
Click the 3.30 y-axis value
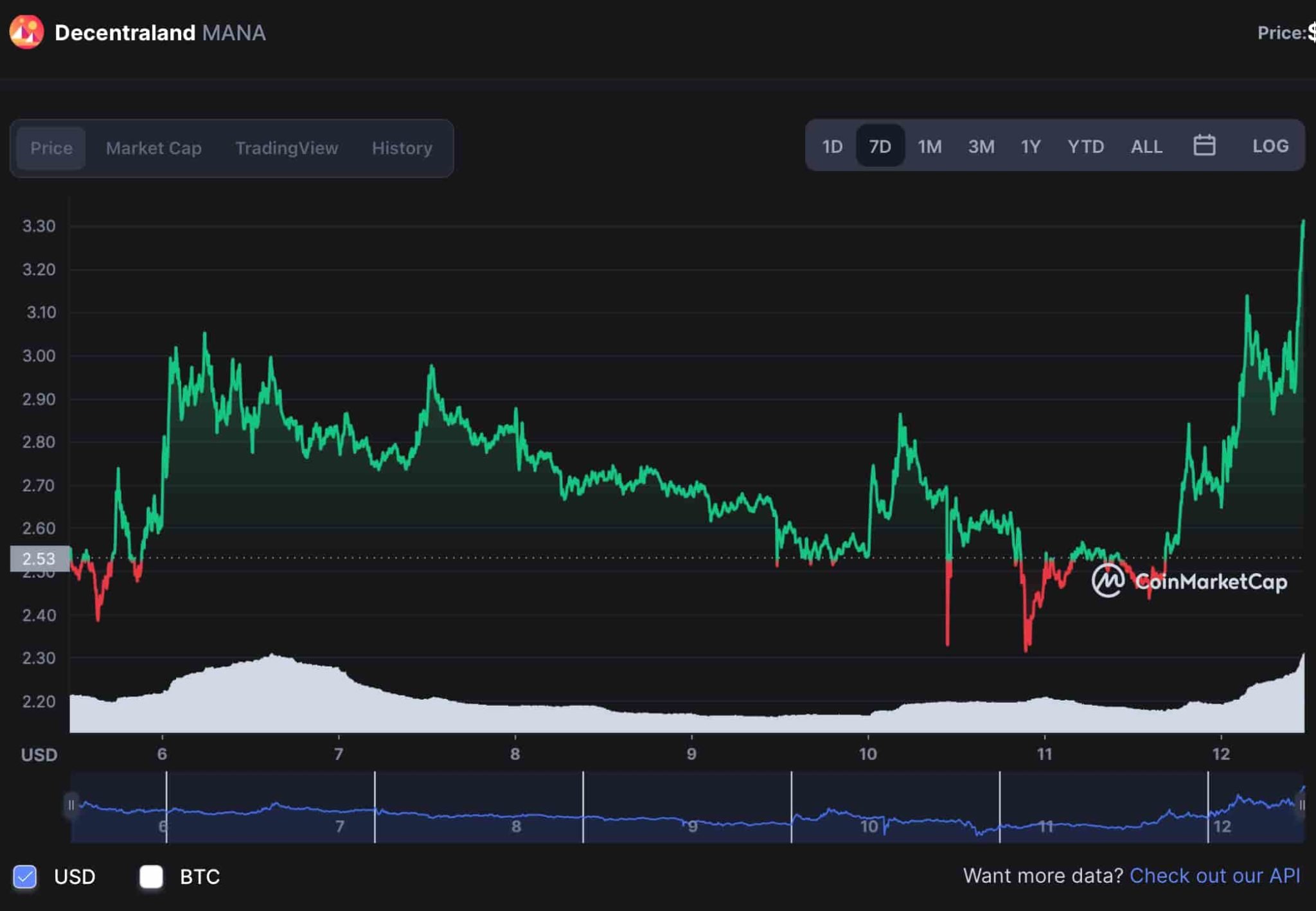[39, 226]
